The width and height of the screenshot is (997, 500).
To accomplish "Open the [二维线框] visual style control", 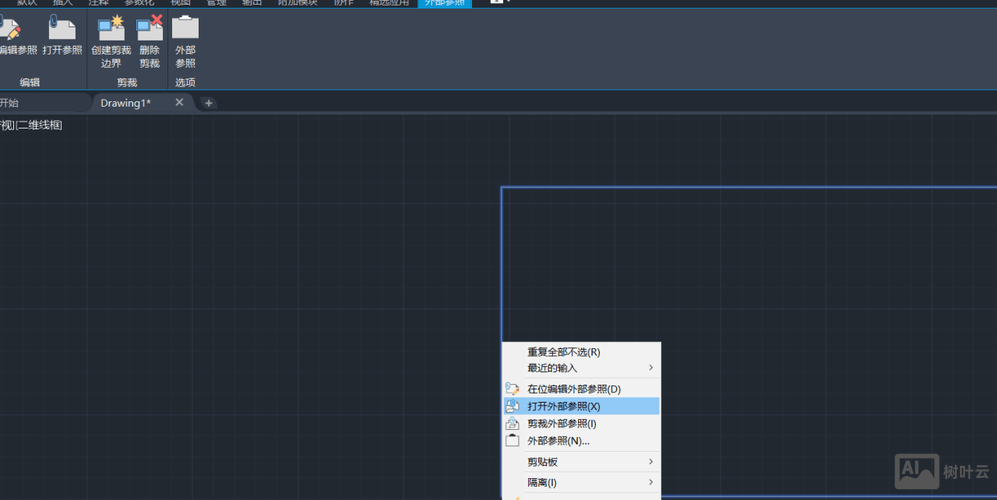I will coord(40,125).
